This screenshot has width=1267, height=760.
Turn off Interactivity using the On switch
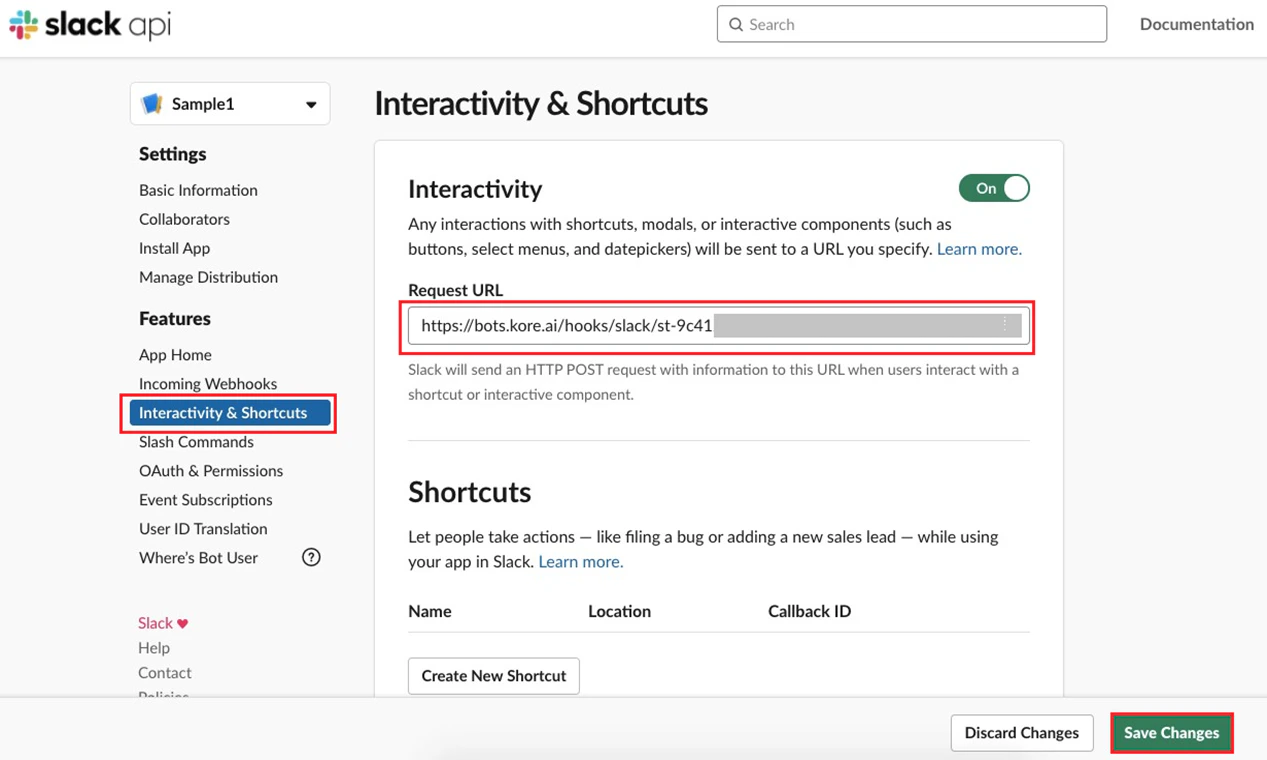pyautogui.click(x=993, y=188)
